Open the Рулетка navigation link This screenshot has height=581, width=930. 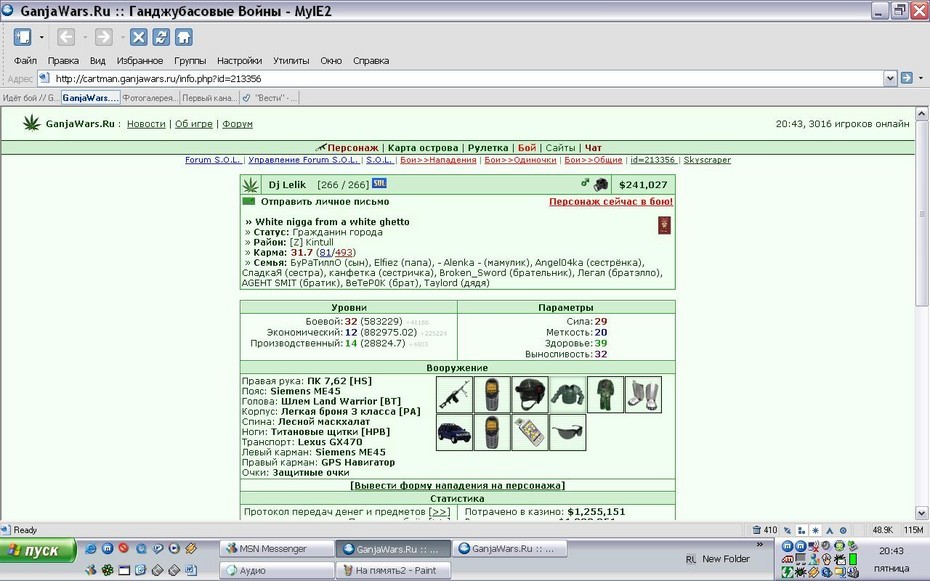(x=488, y=148)
